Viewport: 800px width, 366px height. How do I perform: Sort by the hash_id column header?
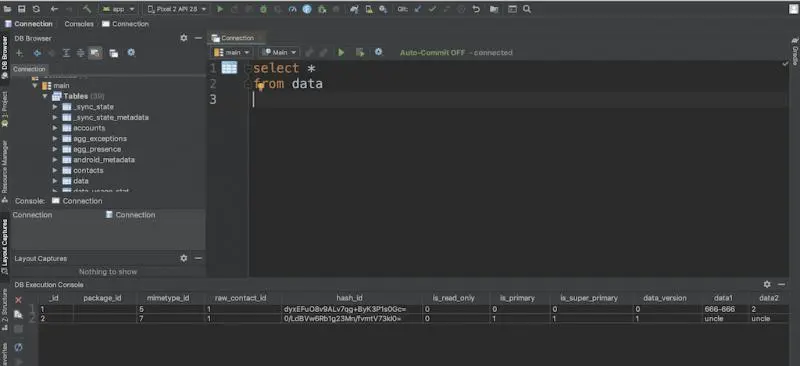[x=349, y=298]
